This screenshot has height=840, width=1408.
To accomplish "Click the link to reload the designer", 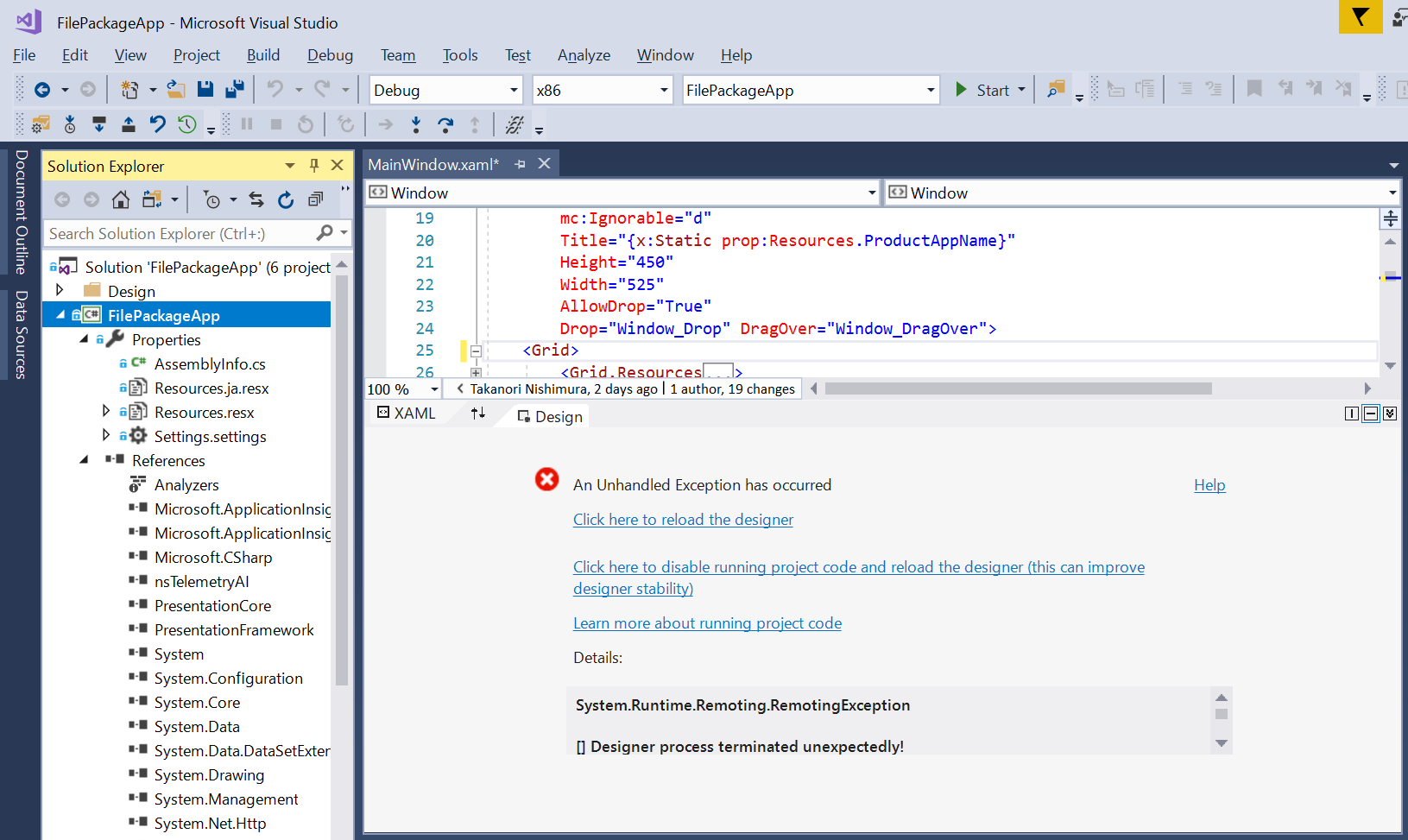I will pyautogui.click(x=683, y=519).
